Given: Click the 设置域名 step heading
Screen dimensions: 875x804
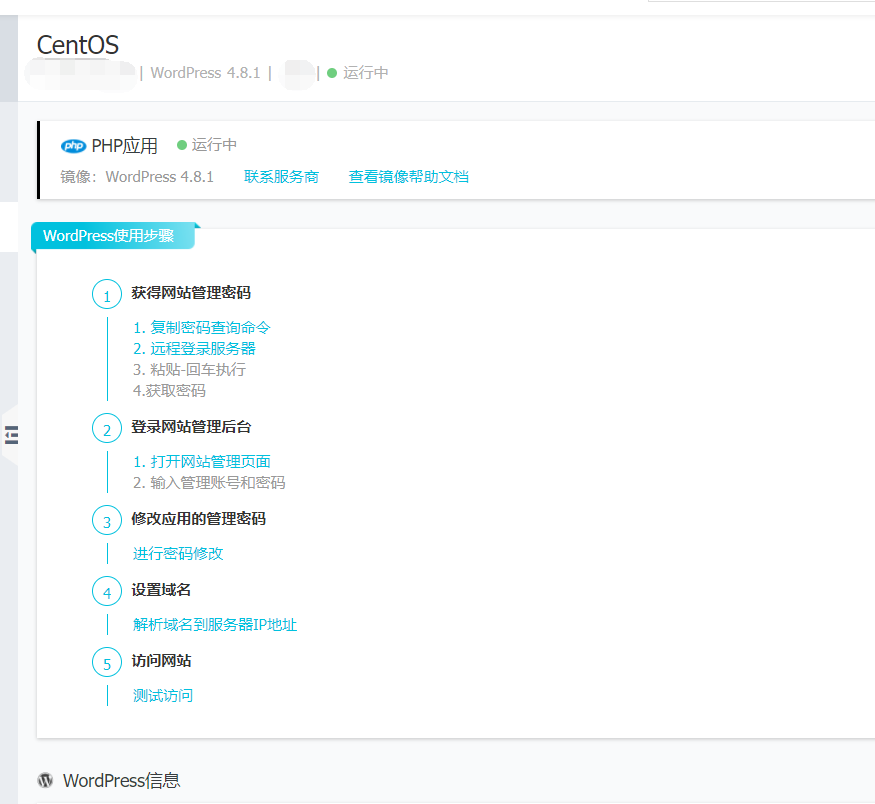Looking at the screenshot, I should (161, 590).
